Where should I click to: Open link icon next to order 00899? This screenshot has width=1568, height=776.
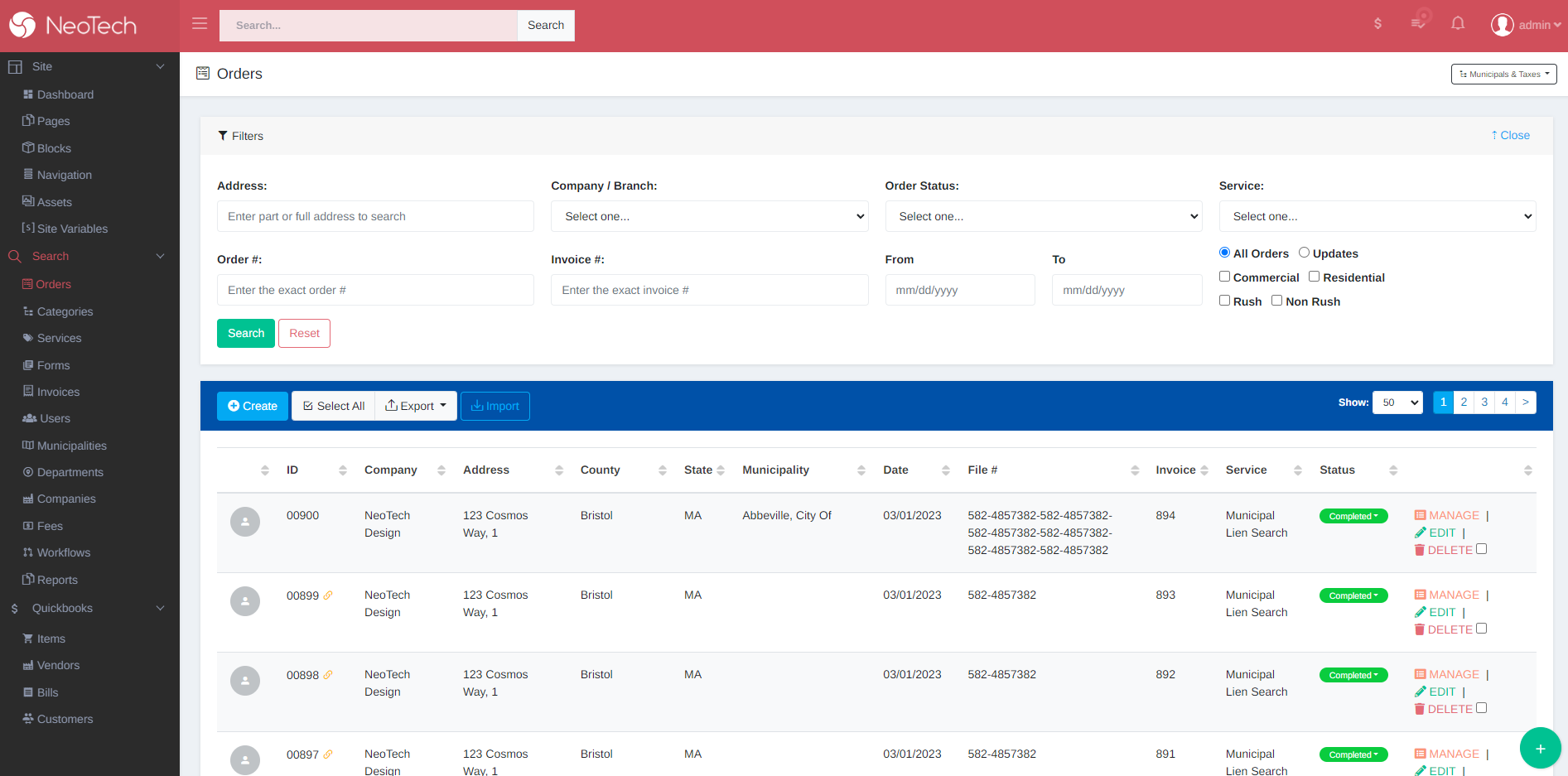(328, 595)
